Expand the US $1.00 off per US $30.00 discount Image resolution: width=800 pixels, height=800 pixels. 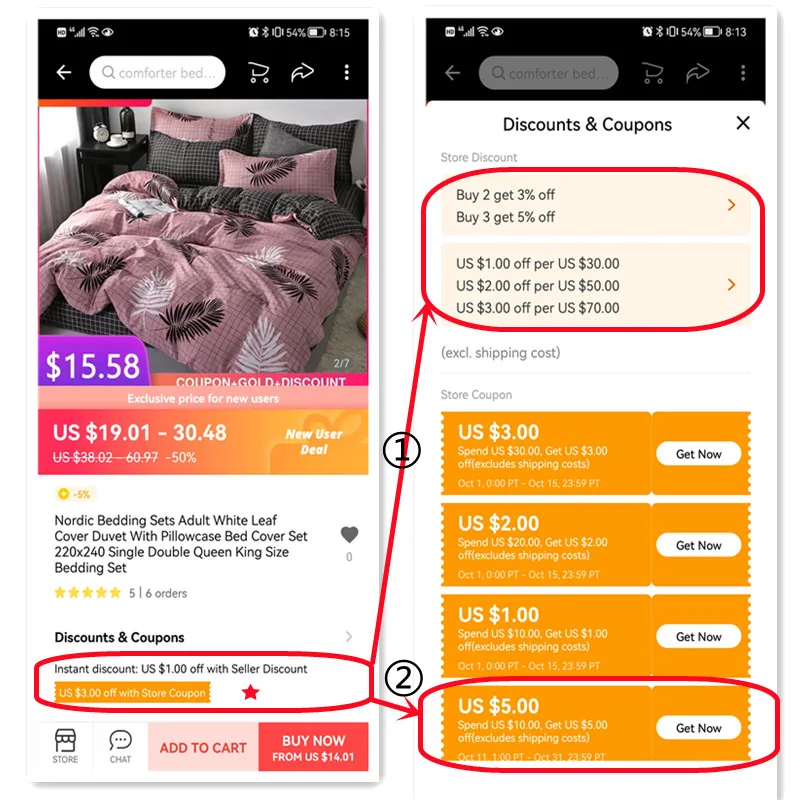click(732, 285)
